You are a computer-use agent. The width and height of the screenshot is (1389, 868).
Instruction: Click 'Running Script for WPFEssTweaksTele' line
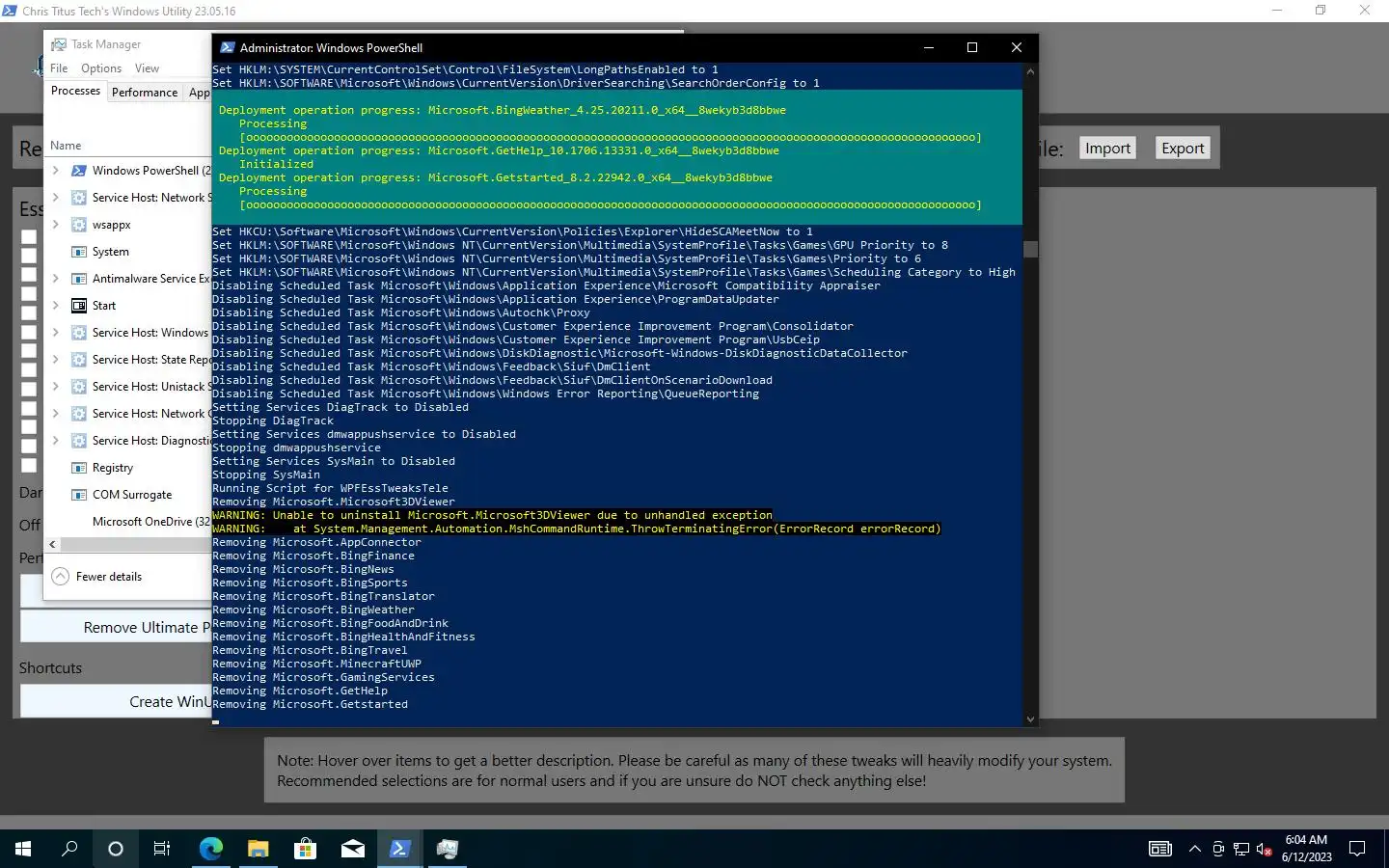(x=330, y=488)
